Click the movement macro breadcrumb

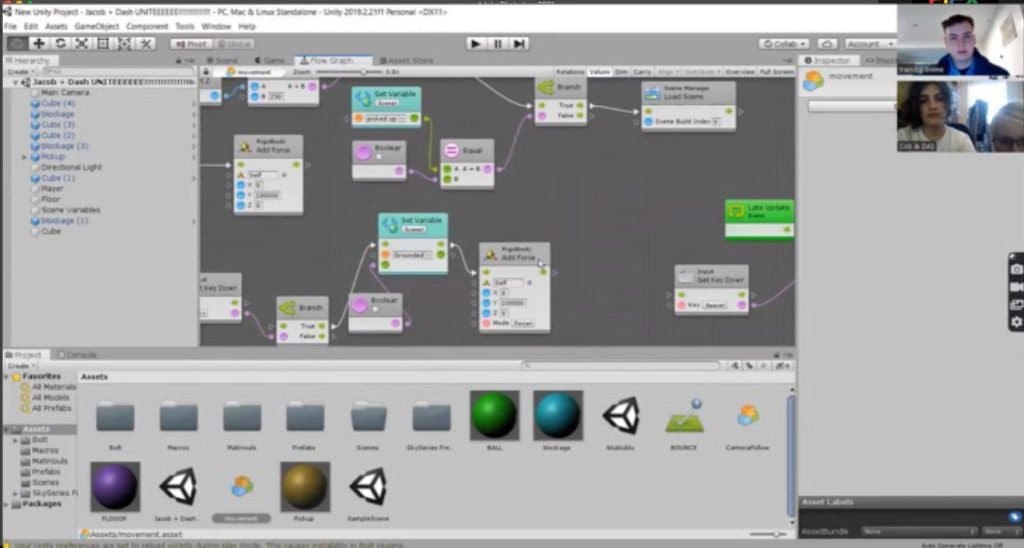(249, 72)
